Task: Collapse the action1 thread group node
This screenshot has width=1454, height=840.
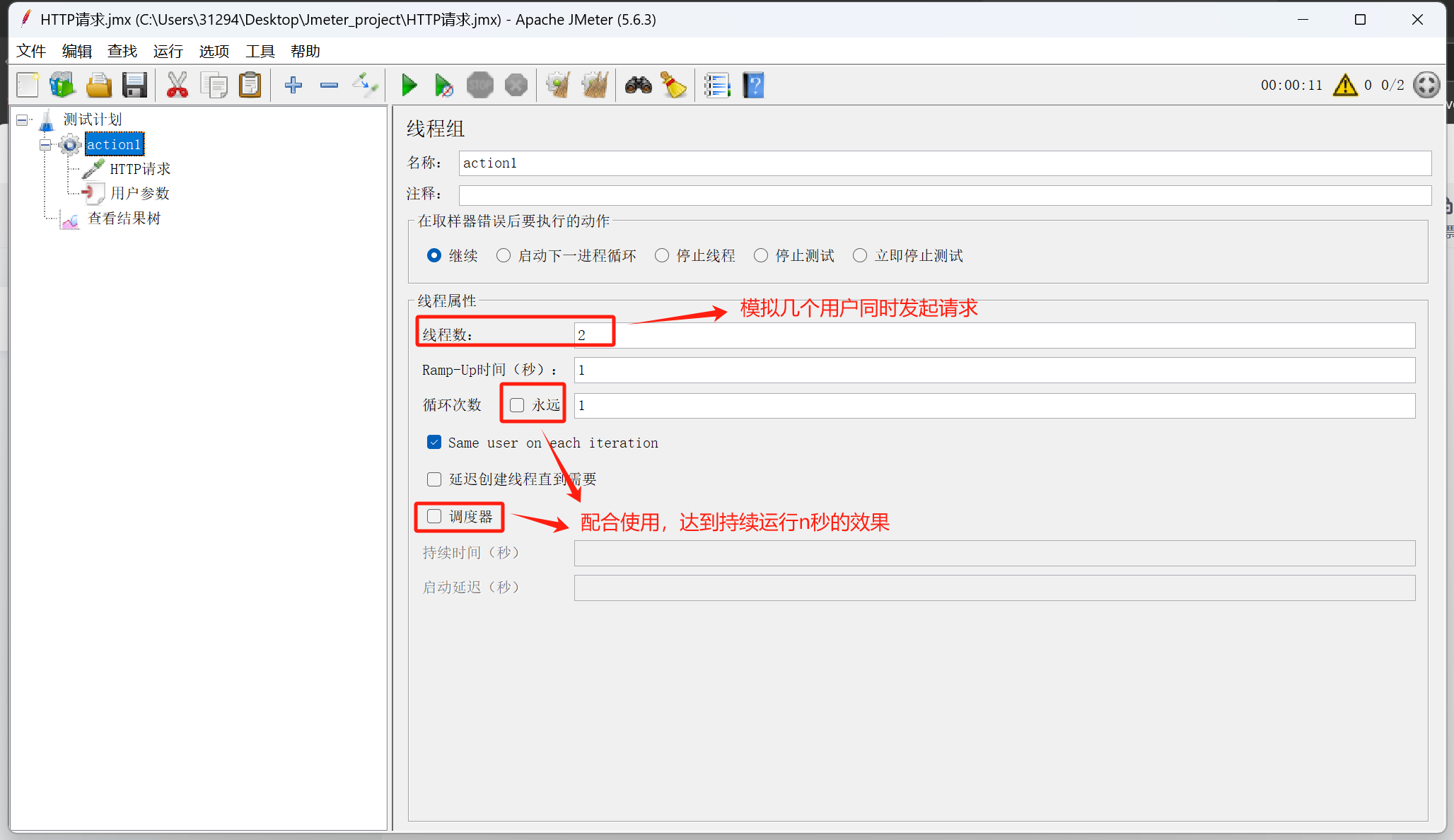Action: [x=45, y=145]
